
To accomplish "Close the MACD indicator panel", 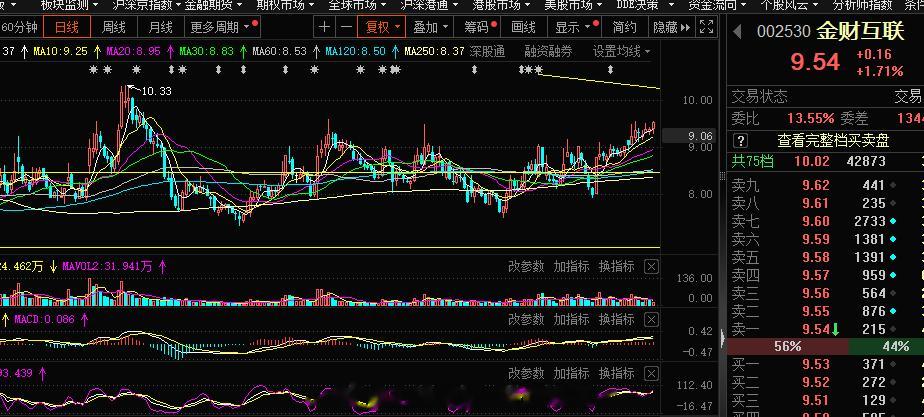I will [651, 320].
